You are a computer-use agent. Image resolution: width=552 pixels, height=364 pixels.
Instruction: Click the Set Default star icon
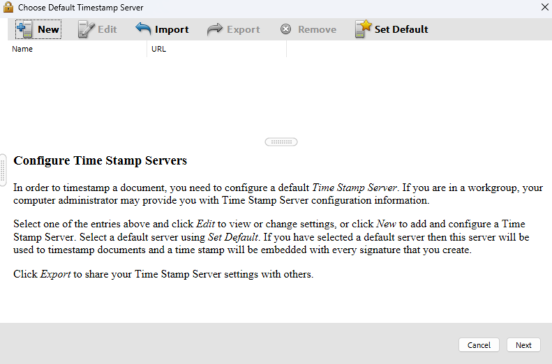(363, 29)
